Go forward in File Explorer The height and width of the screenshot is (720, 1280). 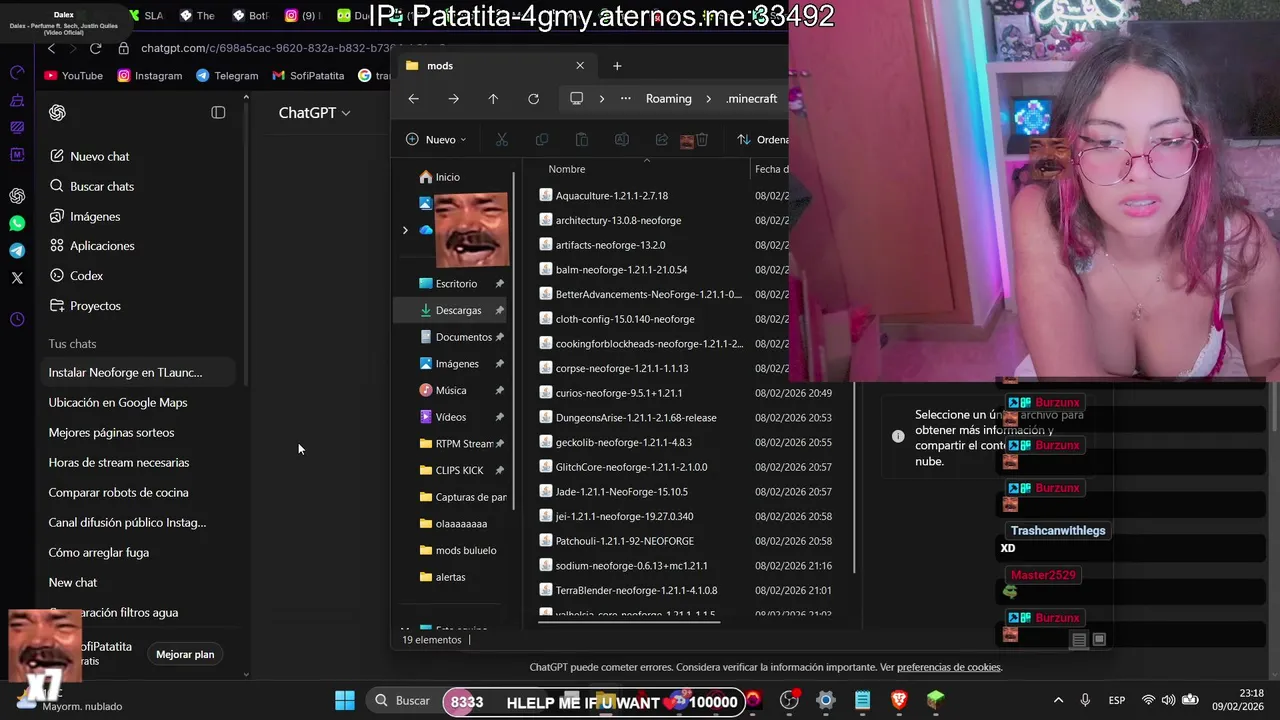[x=453, y=99]
